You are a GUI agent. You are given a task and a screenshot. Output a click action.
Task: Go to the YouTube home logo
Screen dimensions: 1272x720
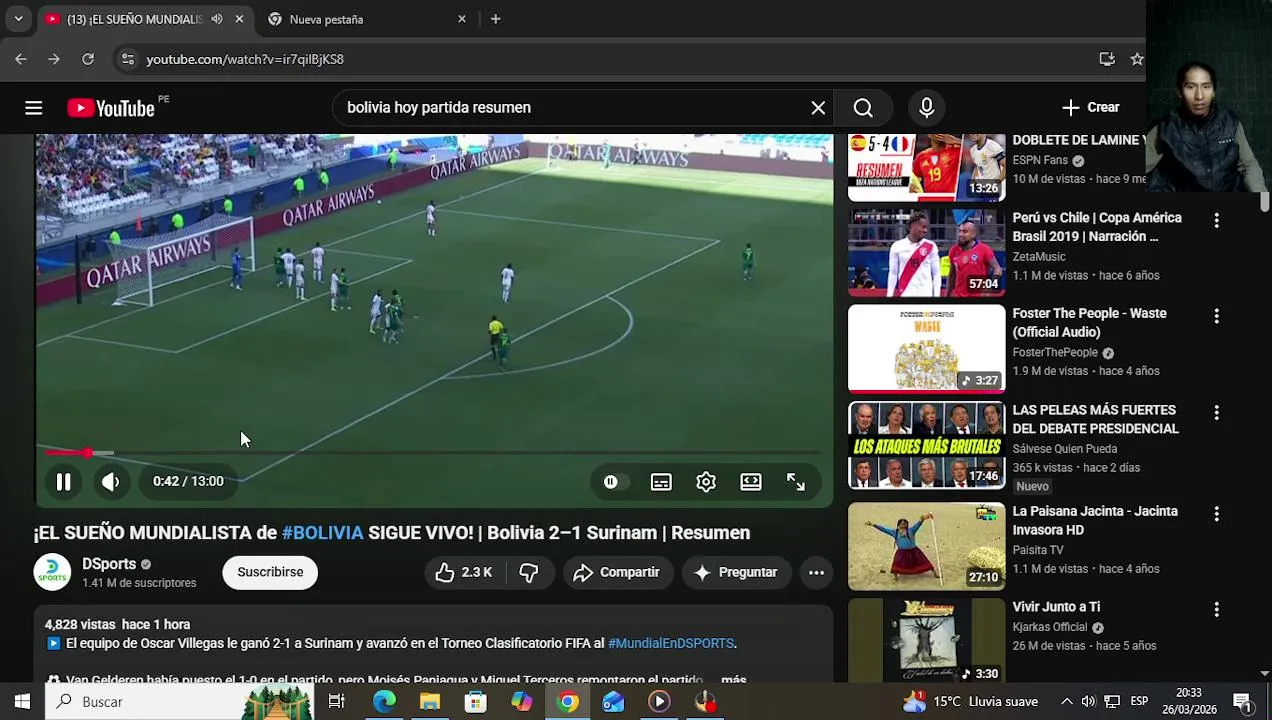(x=111, y=108)
